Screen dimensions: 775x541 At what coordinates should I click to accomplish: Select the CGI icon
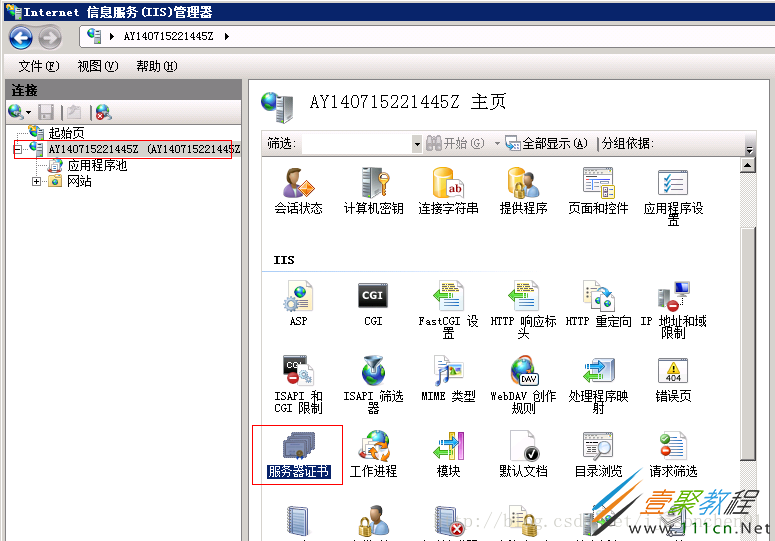tap(373, 303)
